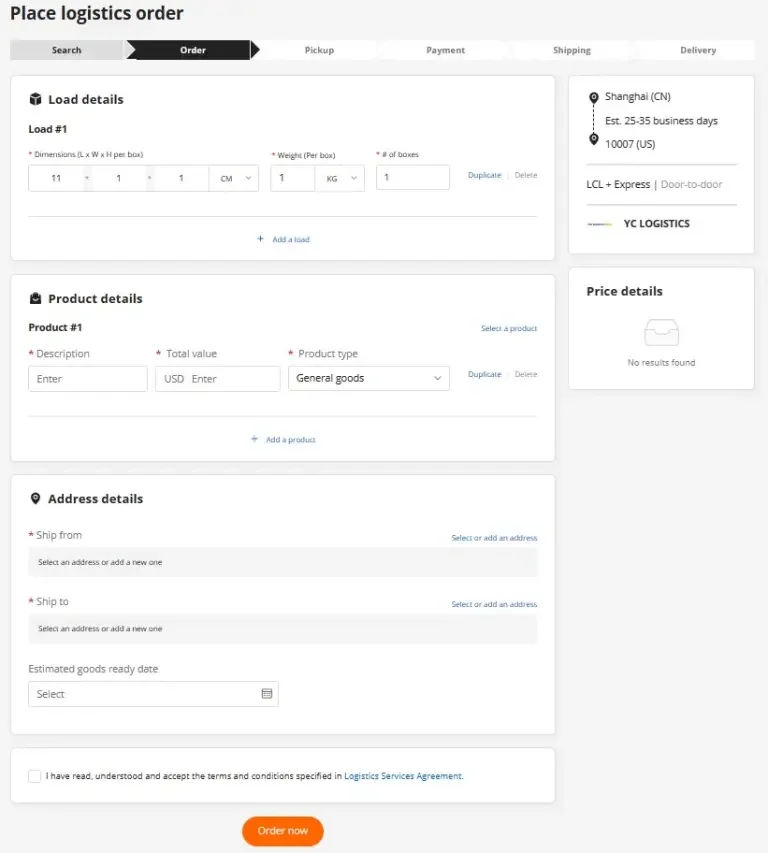Open the goods ready date calendar icon
Viewport: 768px width, 853px height.
pos(266,693)
